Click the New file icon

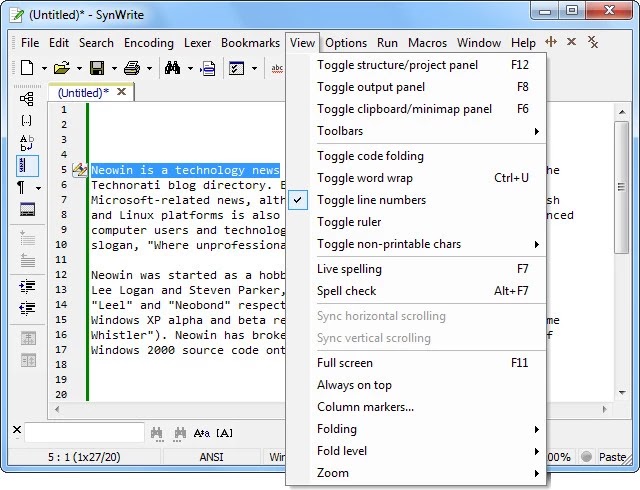[27, 68]
